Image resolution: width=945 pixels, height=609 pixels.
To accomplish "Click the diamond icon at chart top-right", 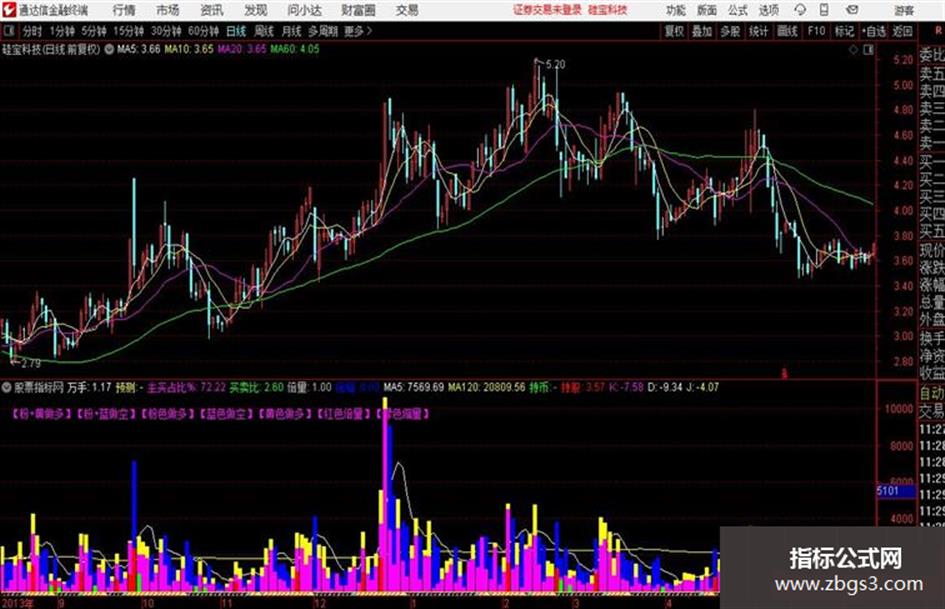I will click(x=853, y=50).
